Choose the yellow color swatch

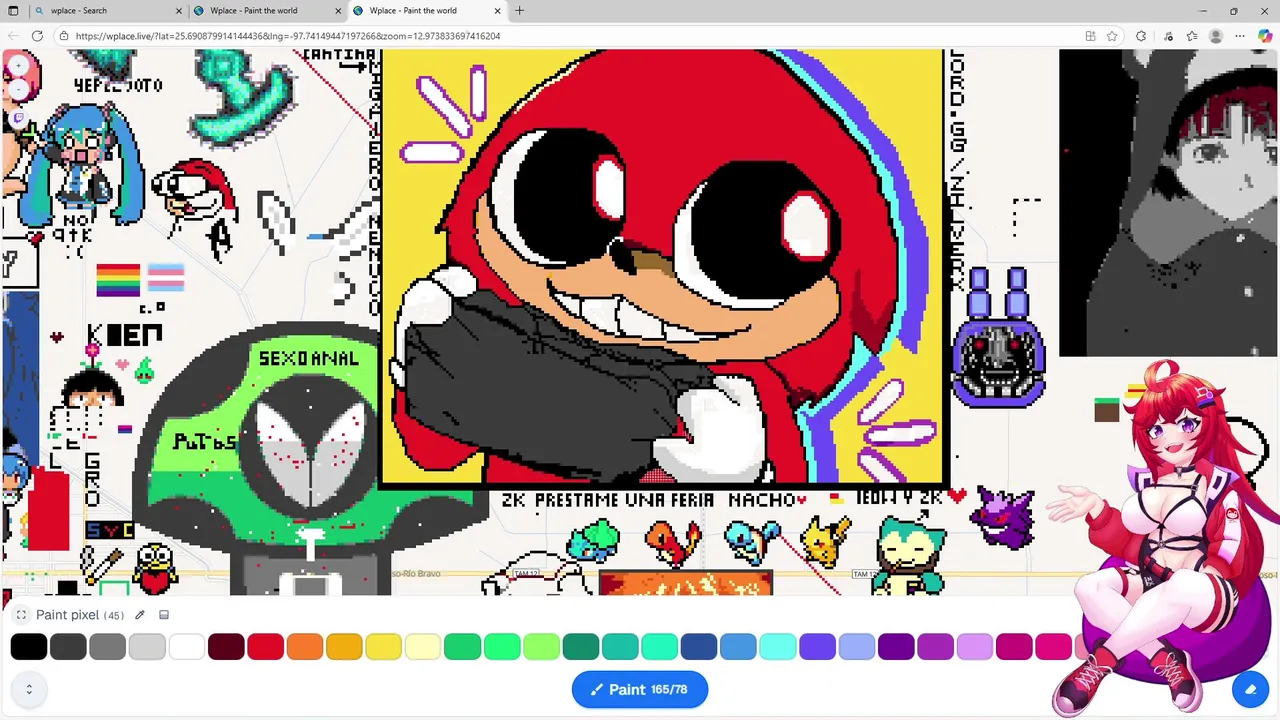click(x=384, y=646)
